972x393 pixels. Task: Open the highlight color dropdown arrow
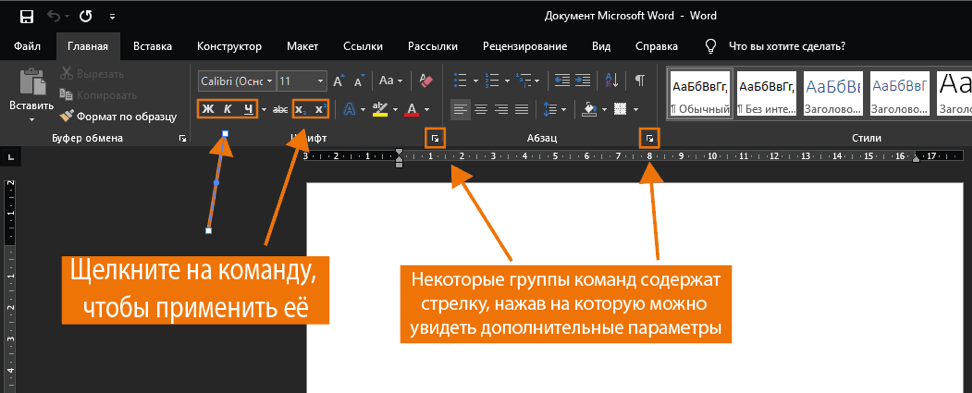[395, 110]
